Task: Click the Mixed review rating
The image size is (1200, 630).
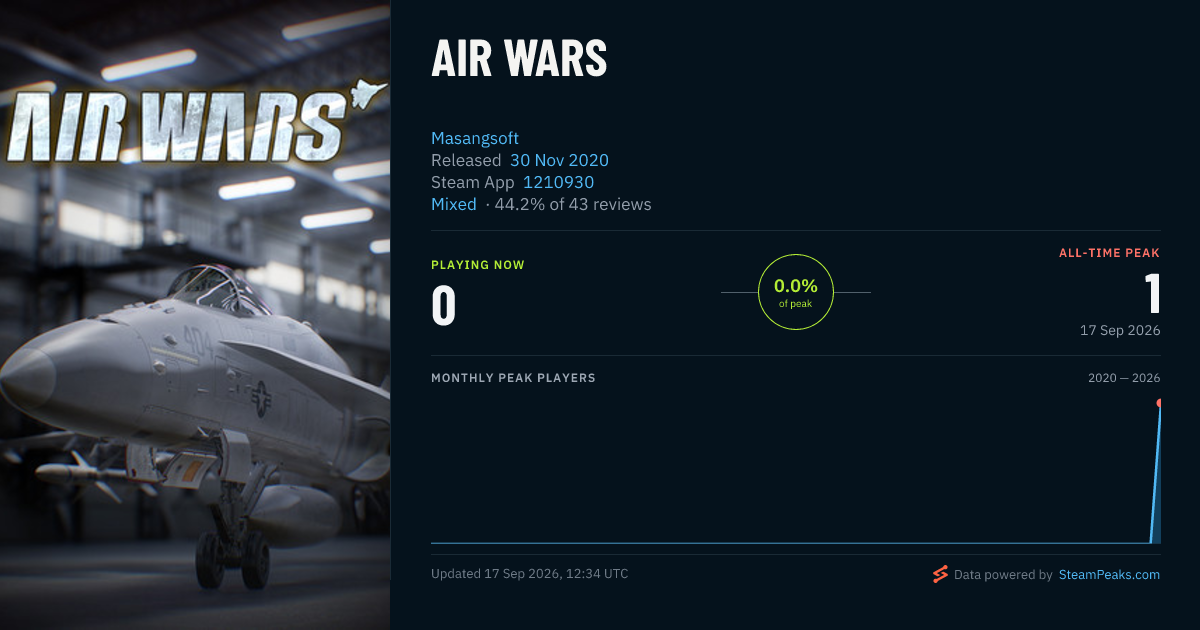Action: coord(454,204)
